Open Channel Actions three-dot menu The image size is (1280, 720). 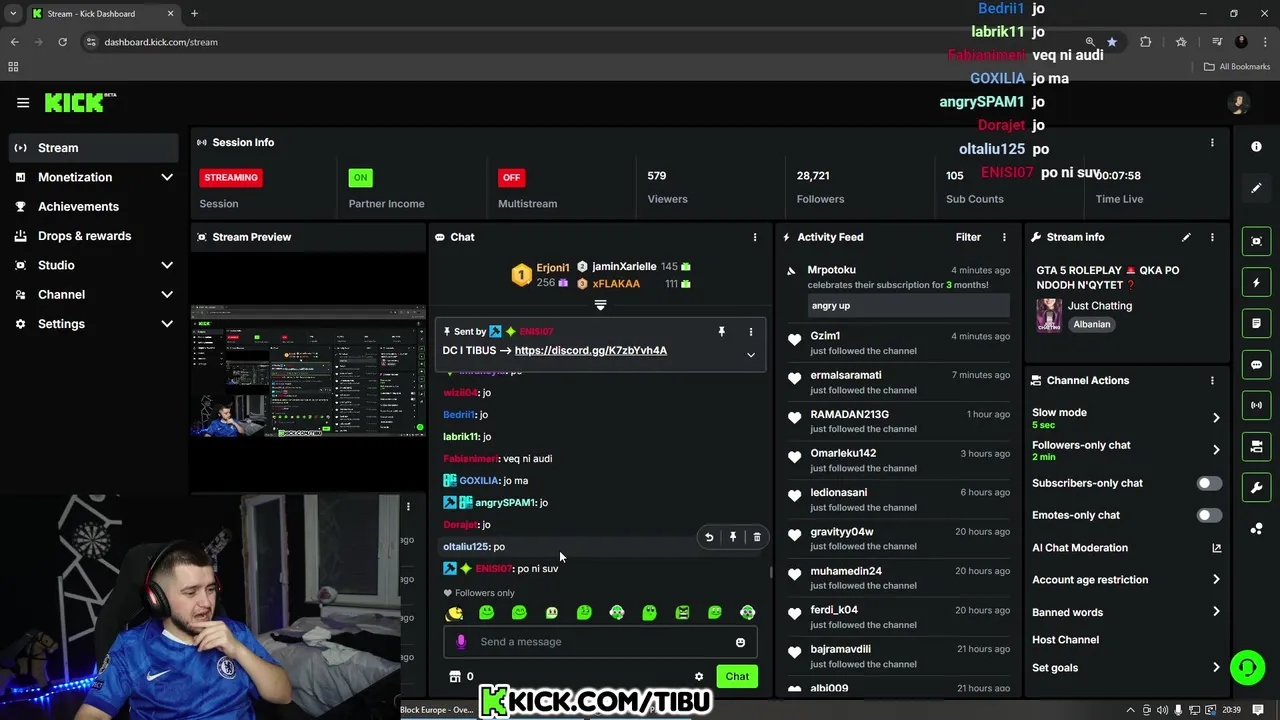pyautogui.click(x=1212, y=380)
